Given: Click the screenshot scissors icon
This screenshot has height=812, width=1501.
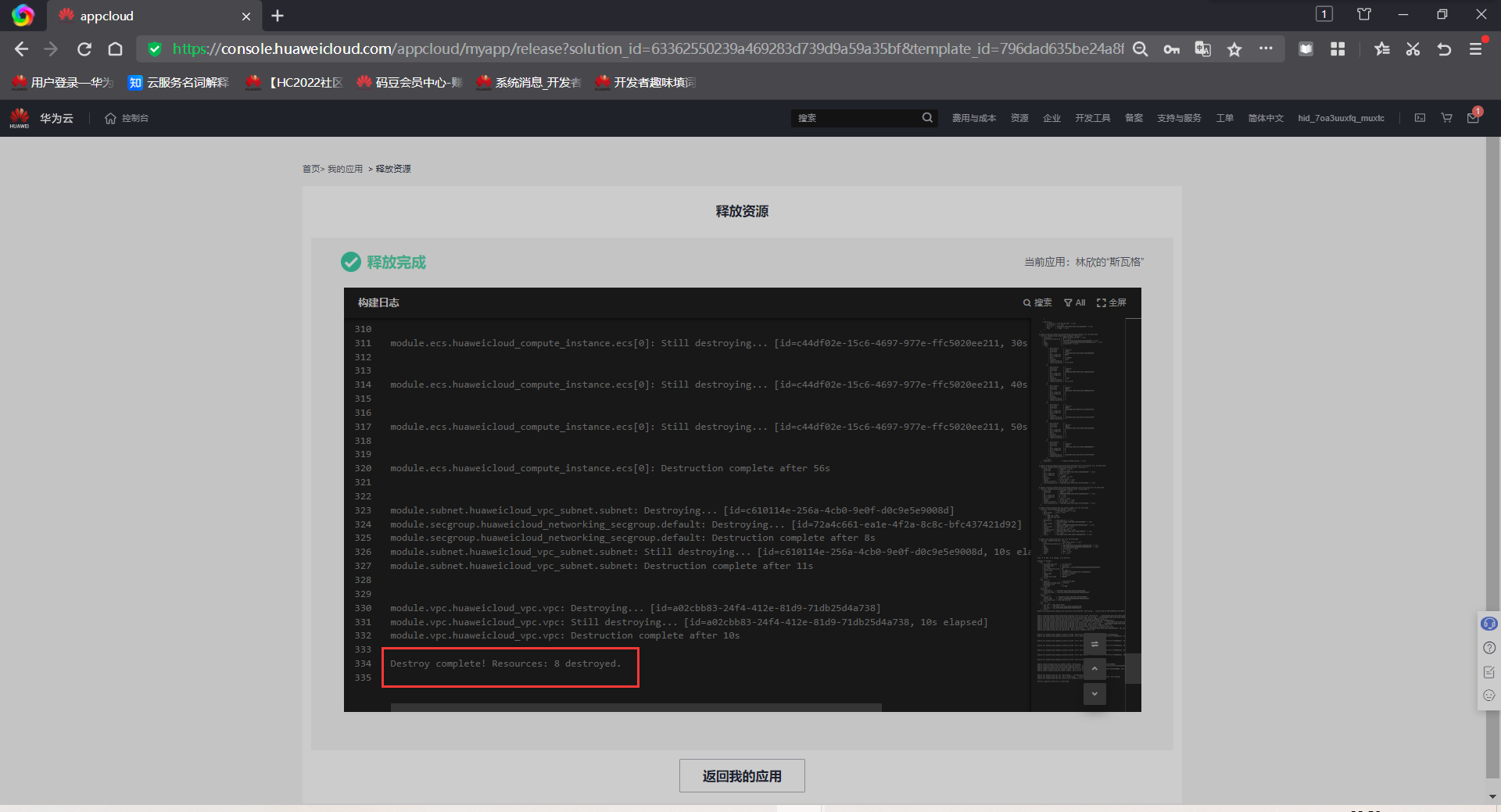Looking at the screenshot, I should coord(1413,49).
